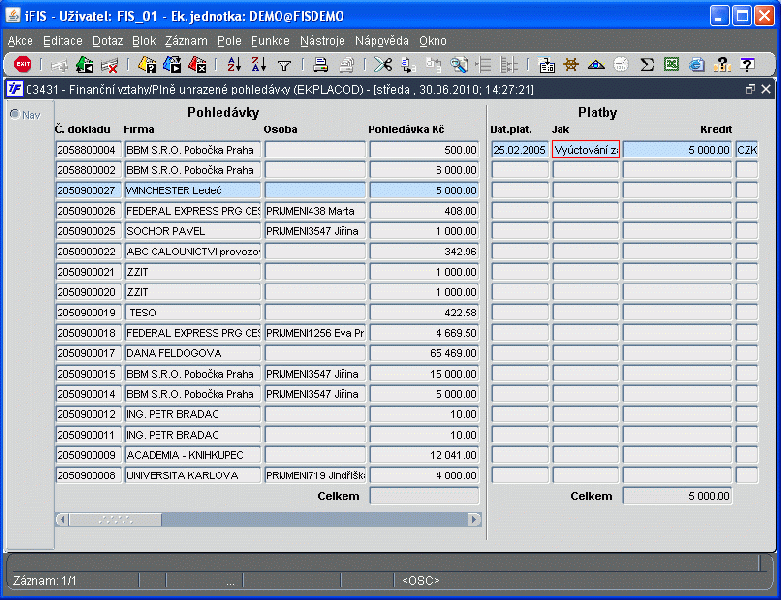781x600 pixels.
Task: Click the horizontal scrollbar right arrow
Action: tap(474, 519)
